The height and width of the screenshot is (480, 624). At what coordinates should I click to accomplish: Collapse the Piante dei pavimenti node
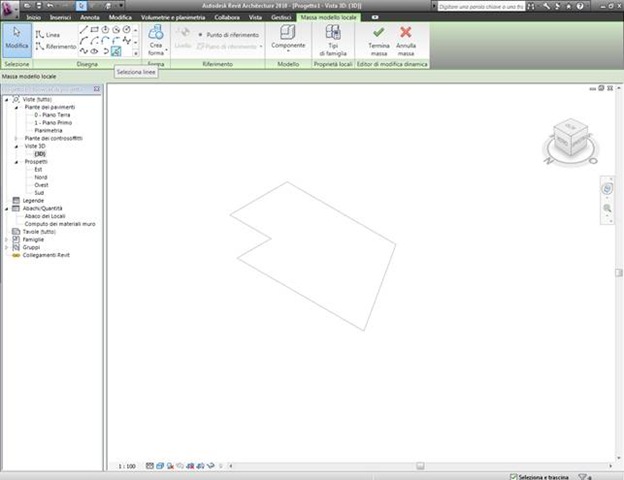point(16,107)
